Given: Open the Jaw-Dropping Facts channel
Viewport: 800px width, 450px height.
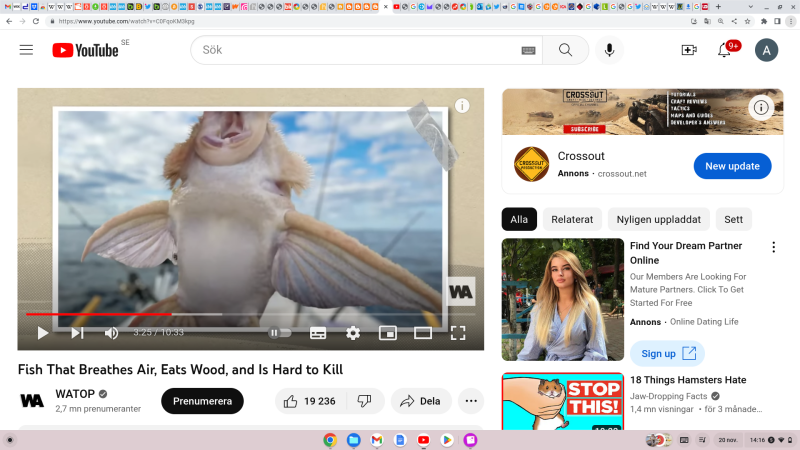Looking at the screenshot, I should point(668,396).
